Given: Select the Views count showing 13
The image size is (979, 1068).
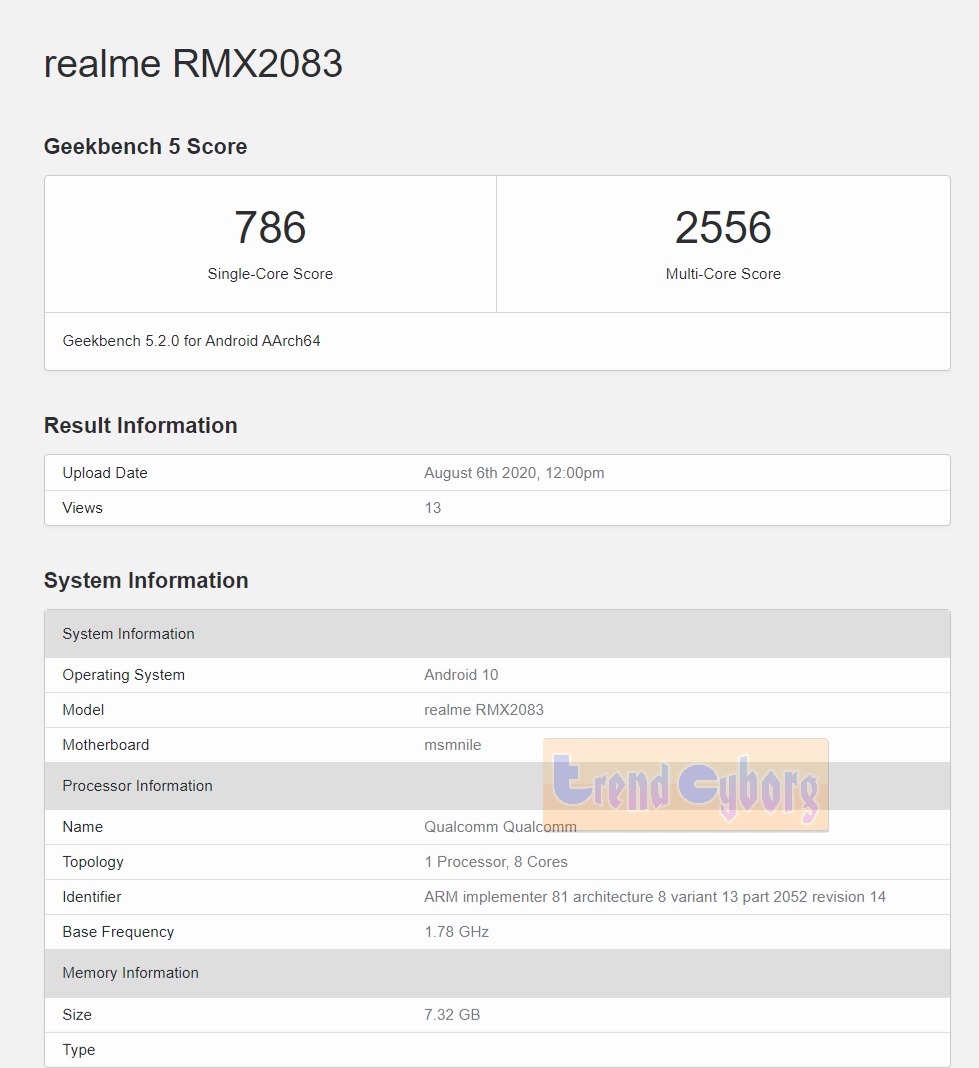Looking at the screenshot, I should 432,507.
